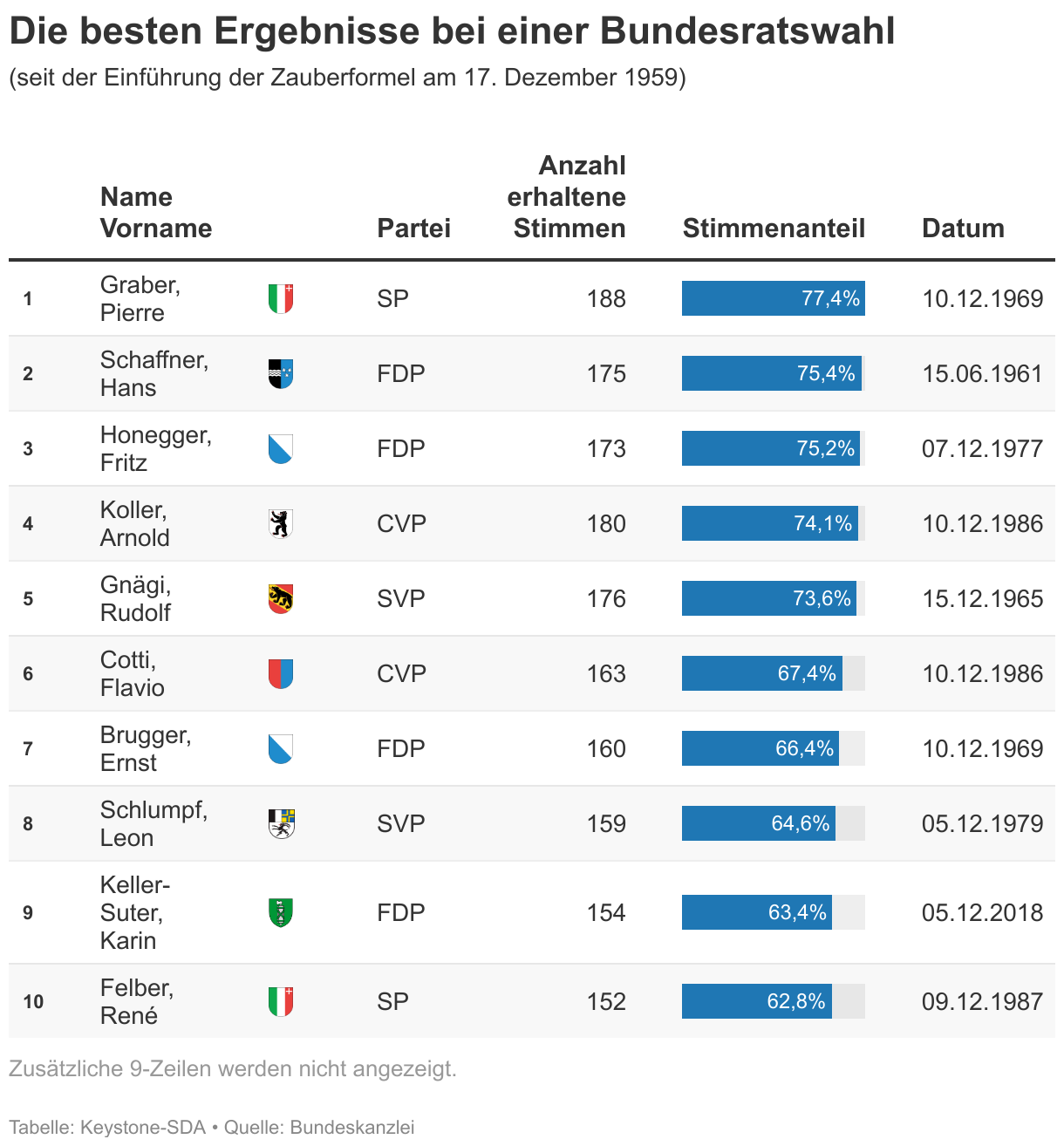This screenshot has width=1064, height=1146.
Task: Click the 'Zusätzliche 9-Zeilen werden nicht angezeigt' note
Action: click(x=233, y=1068)
